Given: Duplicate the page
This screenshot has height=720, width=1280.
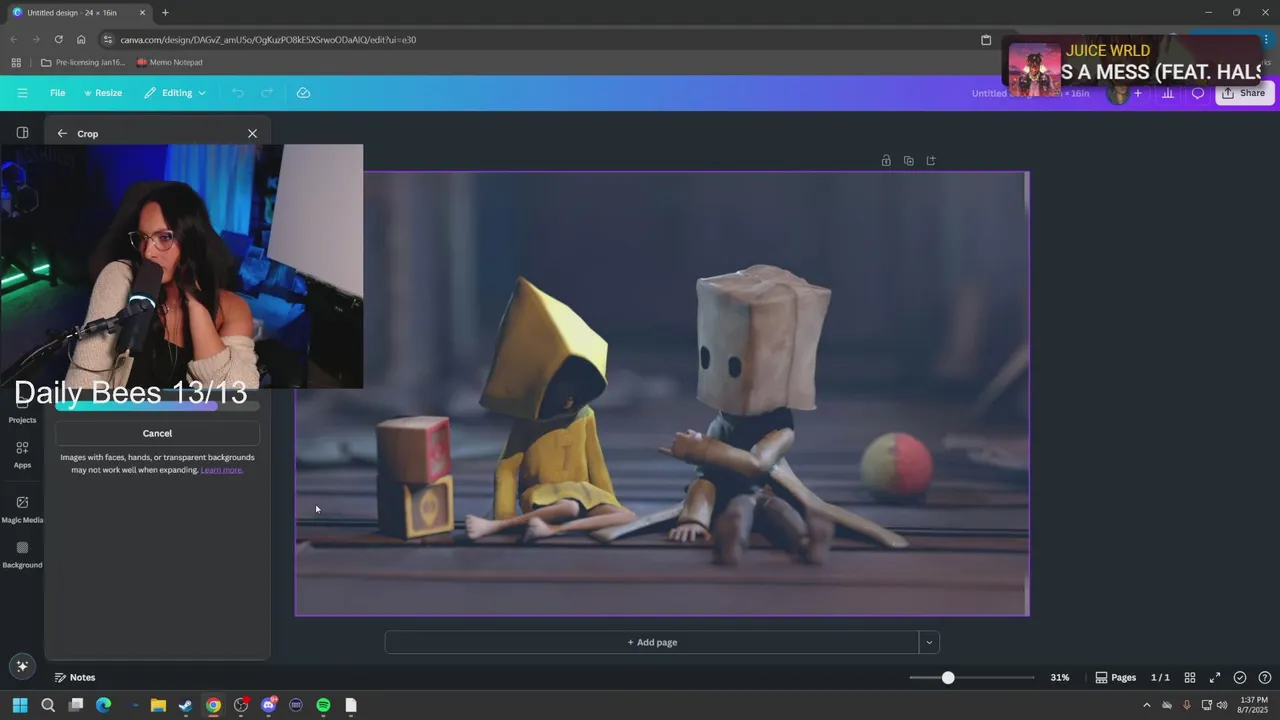Looking at the screenshot, I should 908,160.
